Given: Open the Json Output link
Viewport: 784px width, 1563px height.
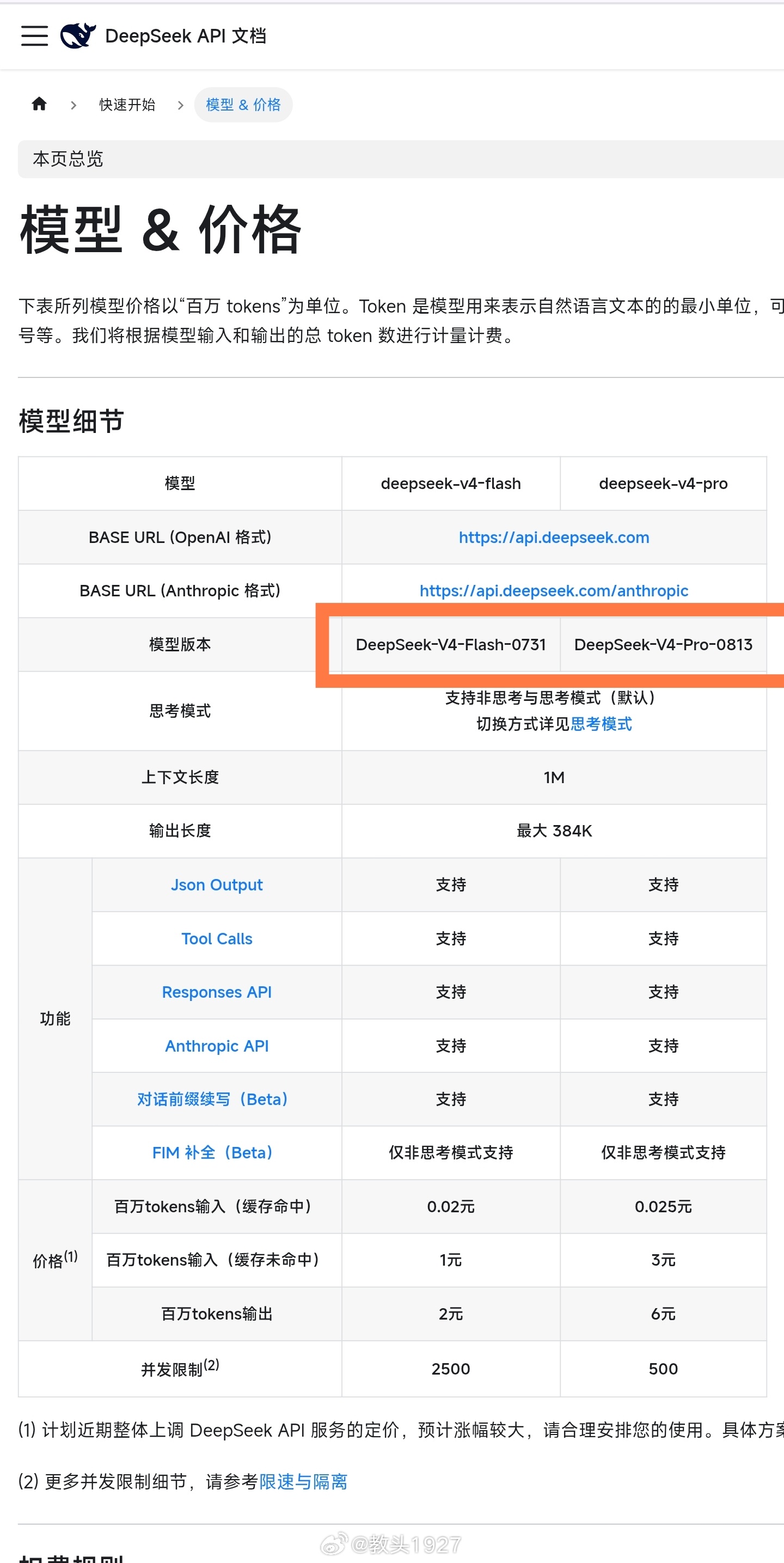Looking at the screenshot, I should coord(217,884).
